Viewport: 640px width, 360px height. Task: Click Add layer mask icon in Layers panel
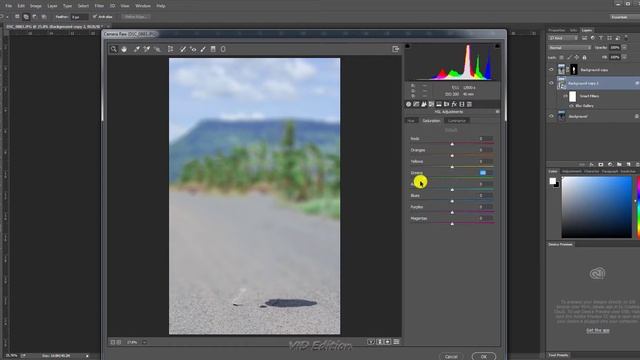pos(601,164)
